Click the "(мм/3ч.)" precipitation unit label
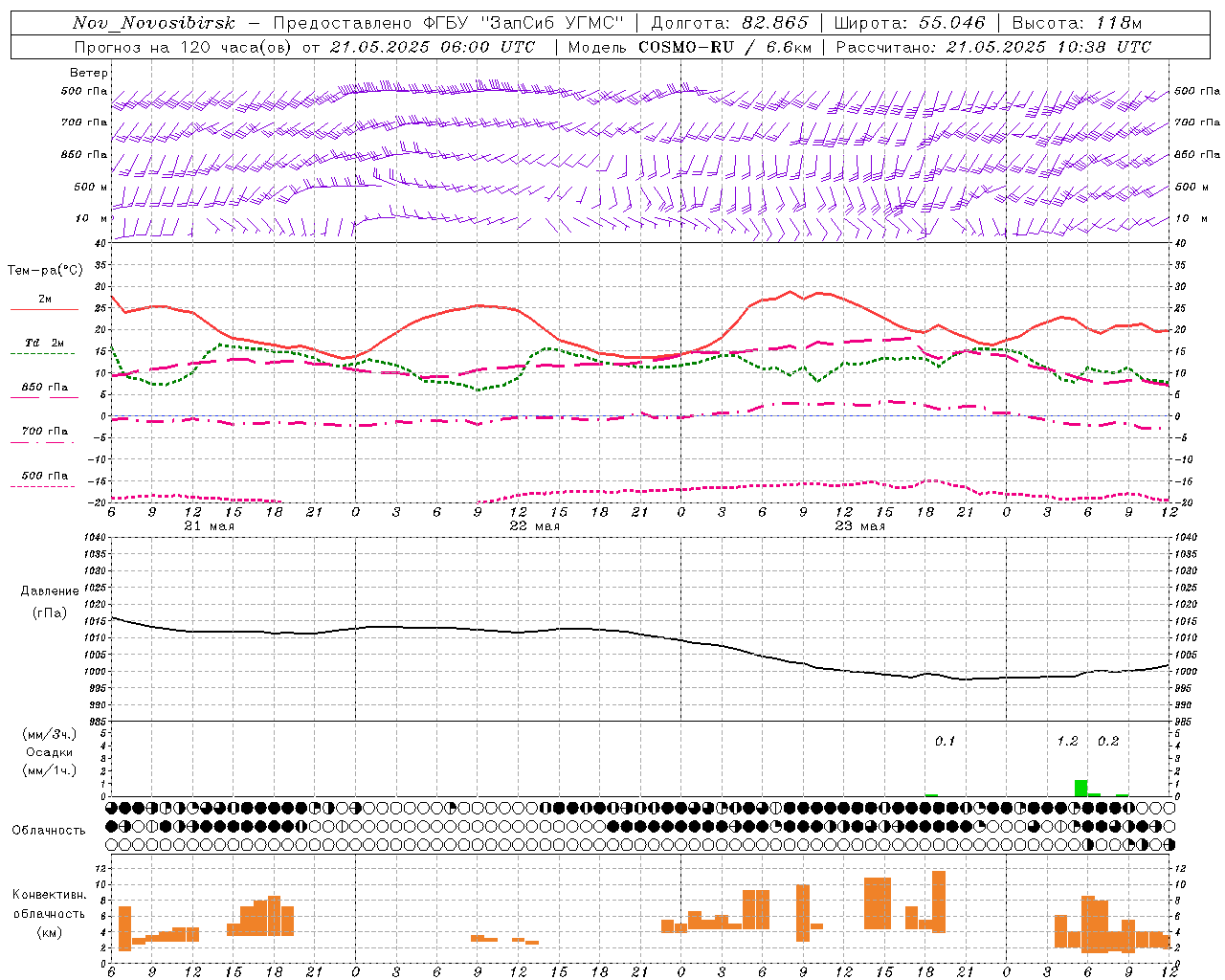Screen dimensions: 1225x980 point(50,734)
